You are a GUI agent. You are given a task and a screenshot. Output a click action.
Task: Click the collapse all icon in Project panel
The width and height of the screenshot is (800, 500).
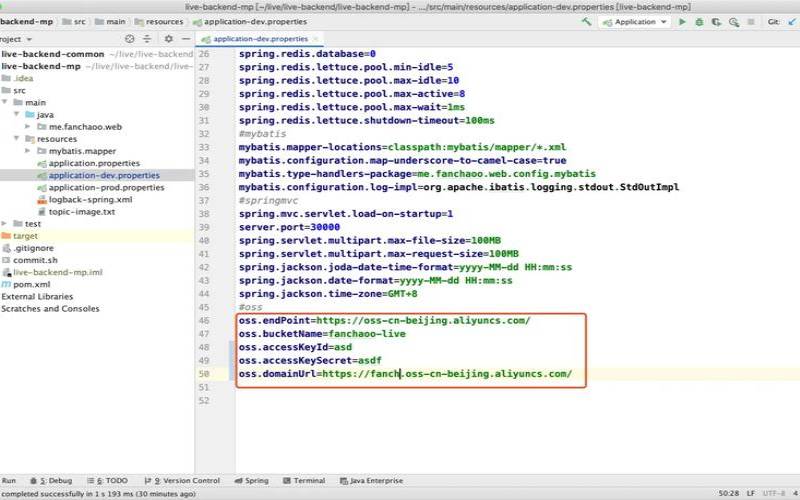click(147, 39)
